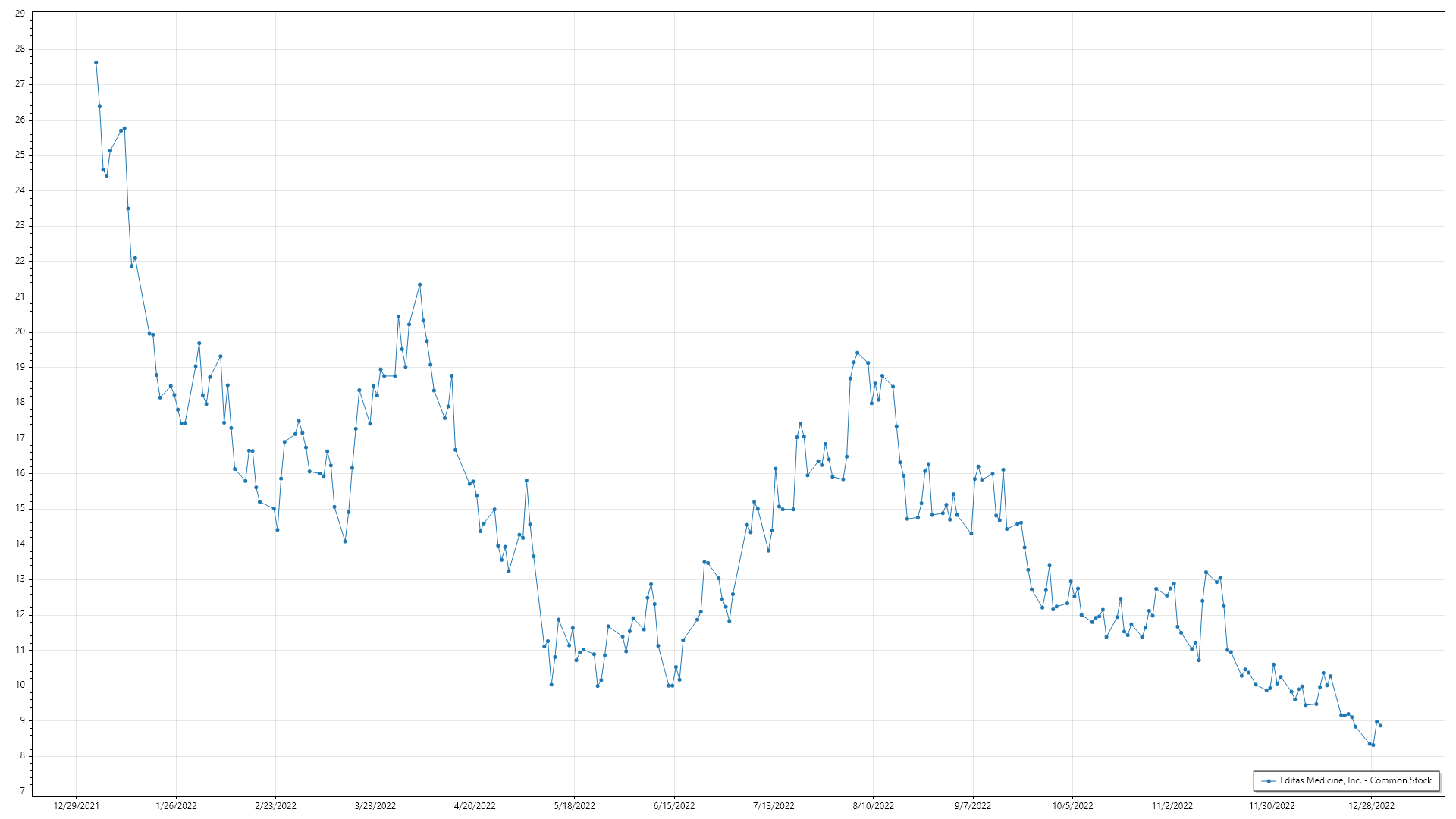This screenshot has width=1456, height=819.
Task: Click the April peak data point near 21.3
Action: [419, 285]
